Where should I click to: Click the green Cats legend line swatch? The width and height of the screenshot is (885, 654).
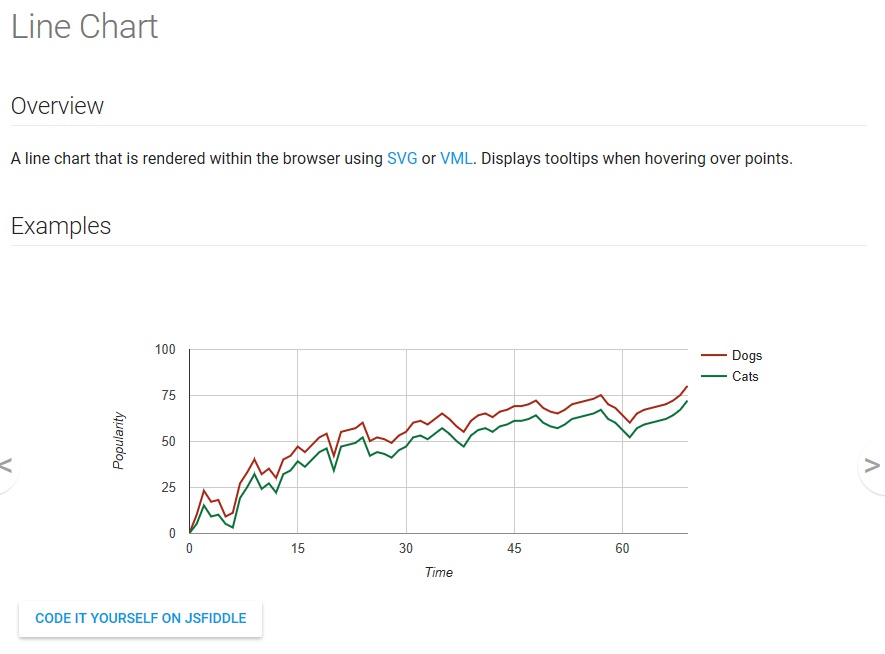tap(713, 376)
